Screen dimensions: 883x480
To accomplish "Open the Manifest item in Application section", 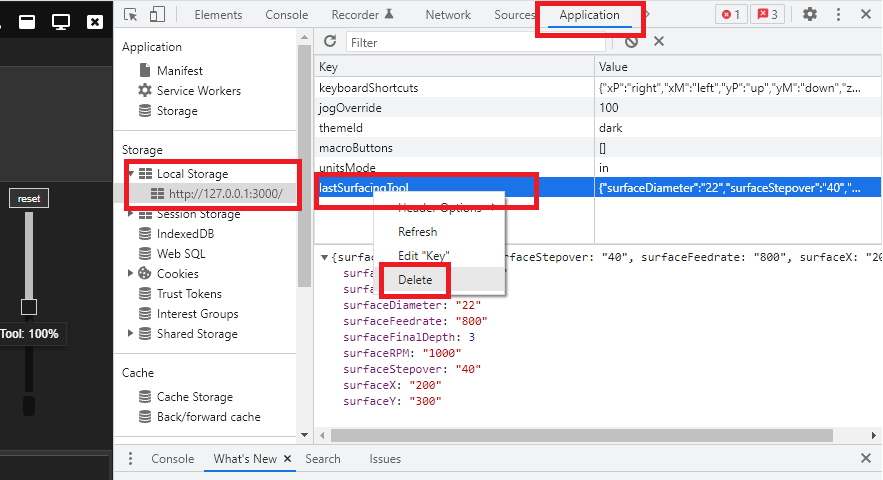I will click(x=179, y=71).
